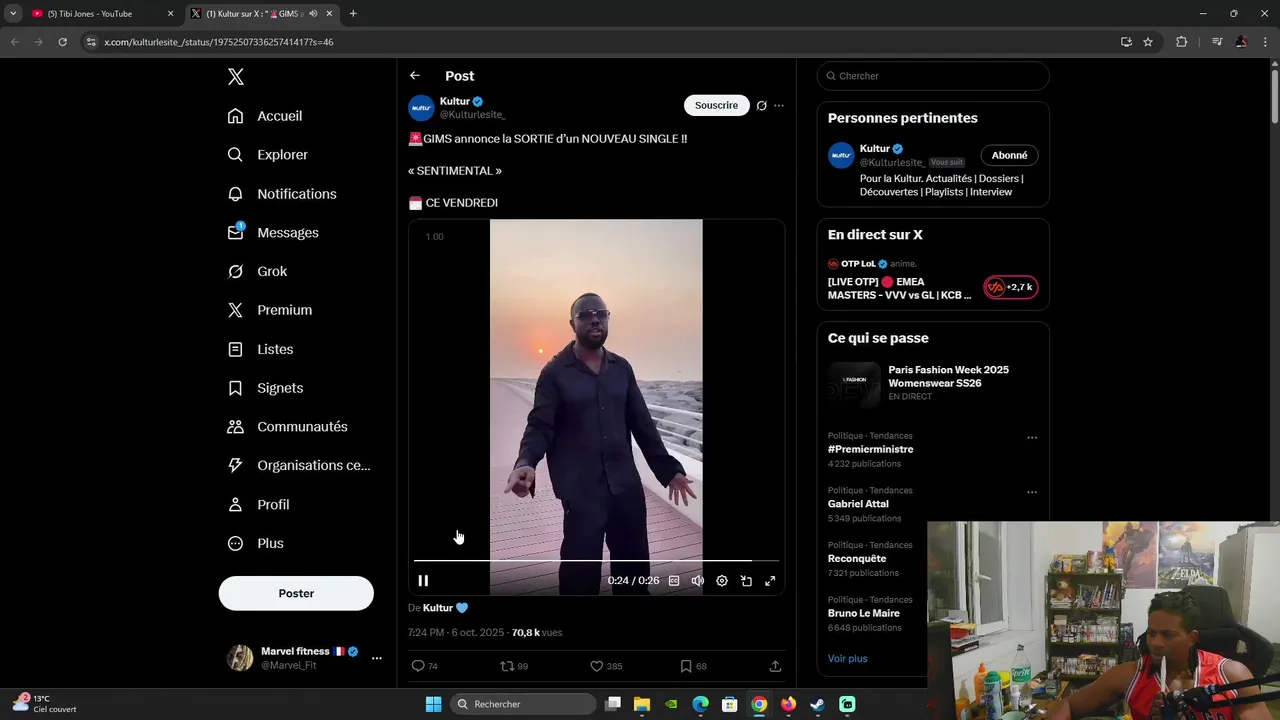The image size is (1280, 720).
Task: Click the Poster button
Action: pos(296,593)
